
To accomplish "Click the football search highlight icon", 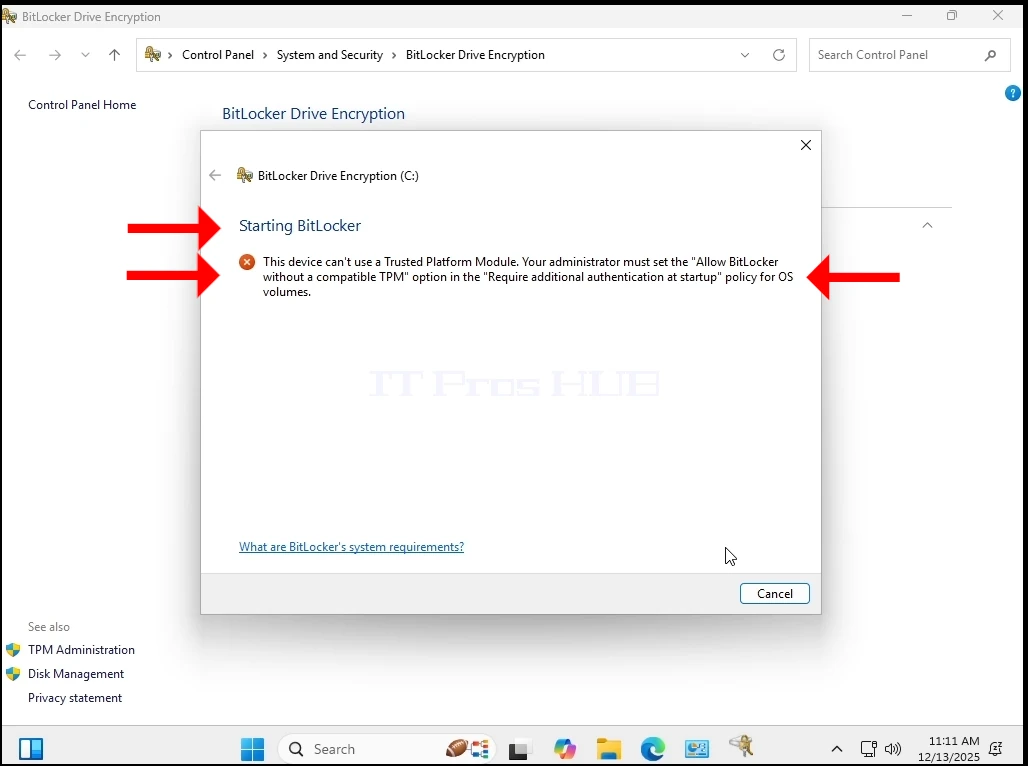I will [467, 748].
